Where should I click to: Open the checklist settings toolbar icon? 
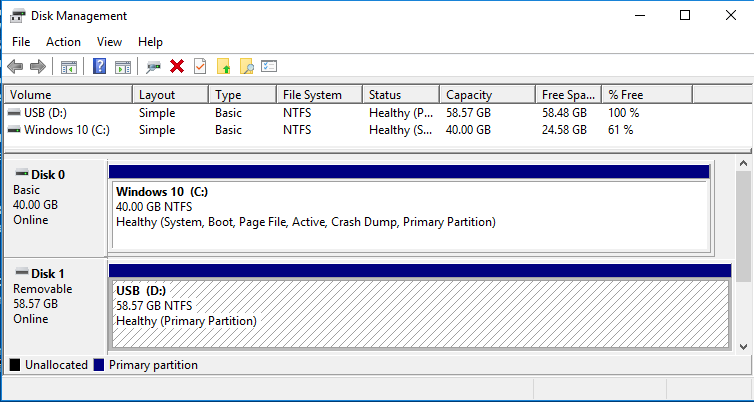(x=269, y=66)
